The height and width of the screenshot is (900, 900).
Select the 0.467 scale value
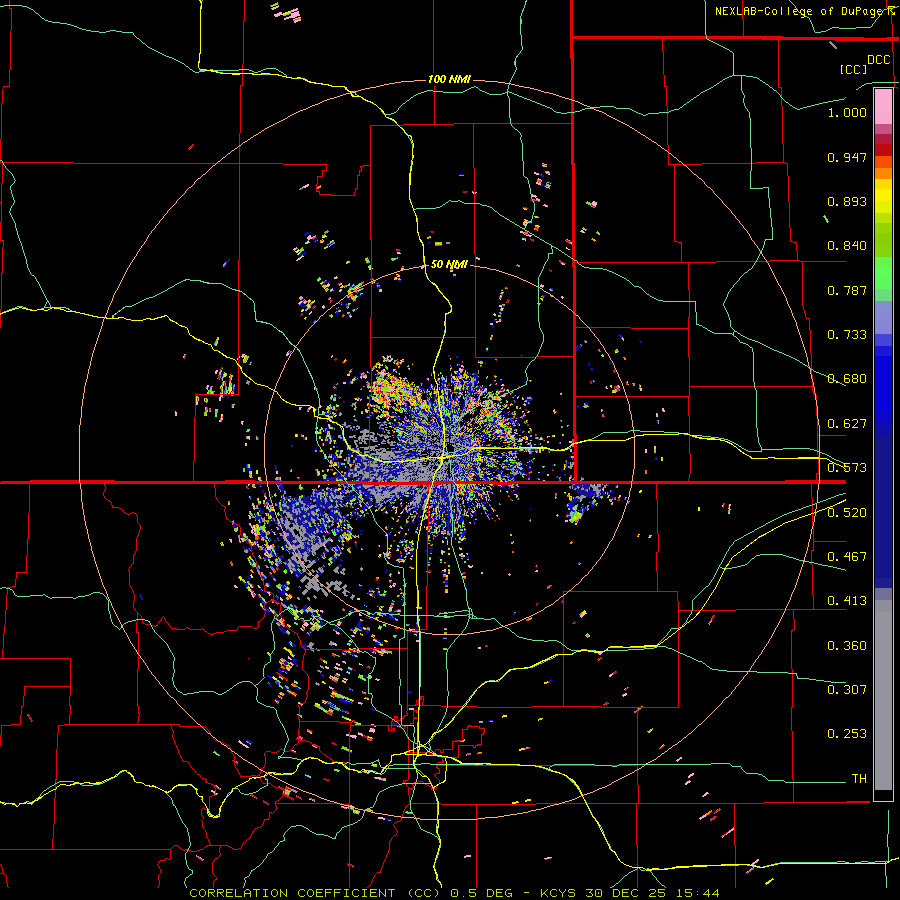click(x=847, y=557)
